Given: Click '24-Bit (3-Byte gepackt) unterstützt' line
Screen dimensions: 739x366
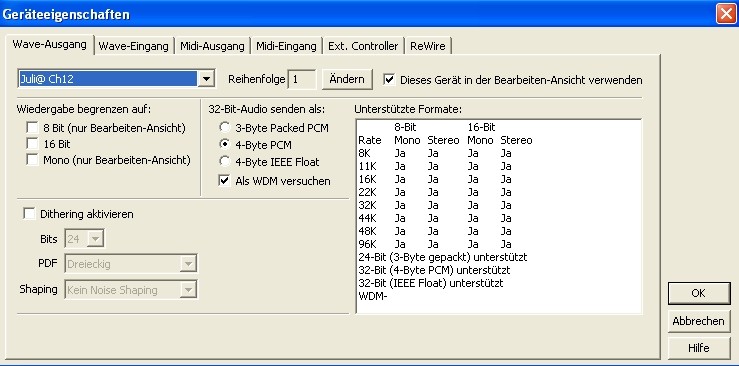Looking at the screenshot, I should pos(443,257).
